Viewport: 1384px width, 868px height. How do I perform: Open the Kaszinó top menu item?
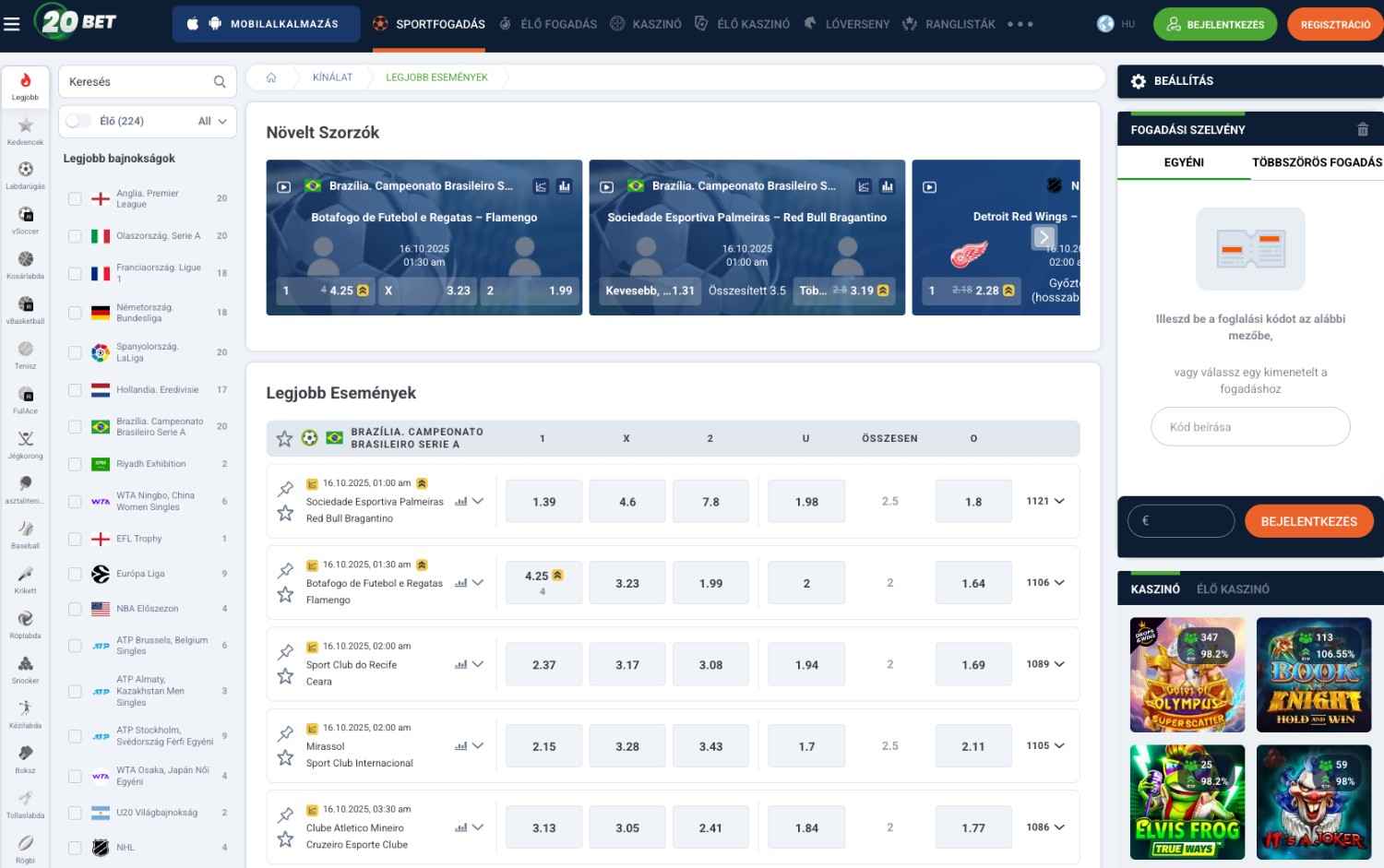point(647,24)
